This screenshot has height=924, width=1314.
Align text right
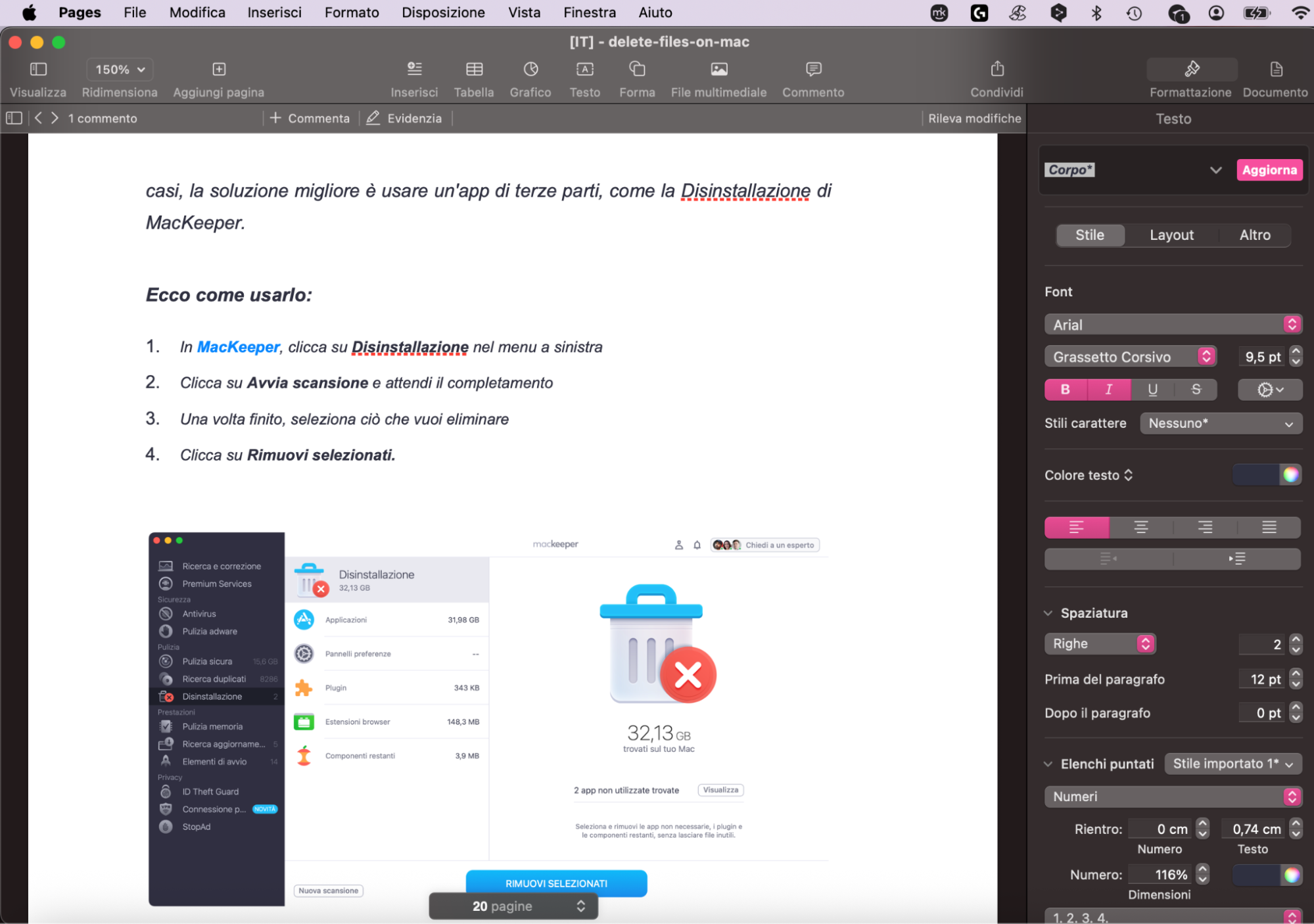coord(1205,527)
